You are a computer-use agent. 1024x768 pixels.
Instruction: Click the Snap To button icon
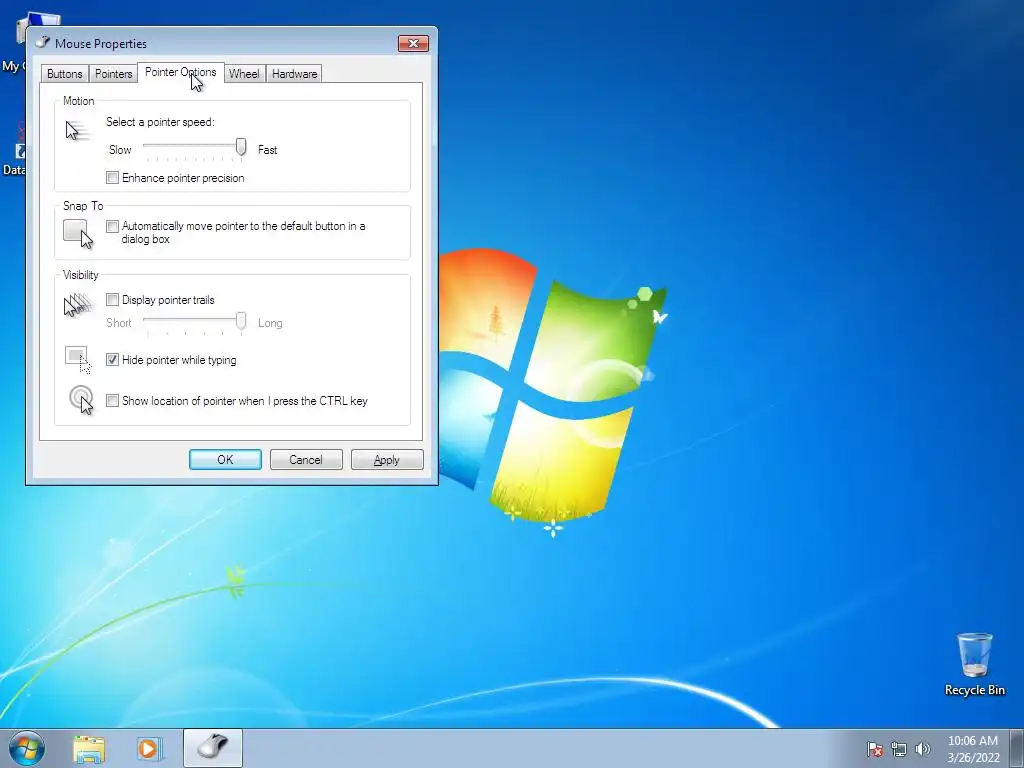point(78,234)
